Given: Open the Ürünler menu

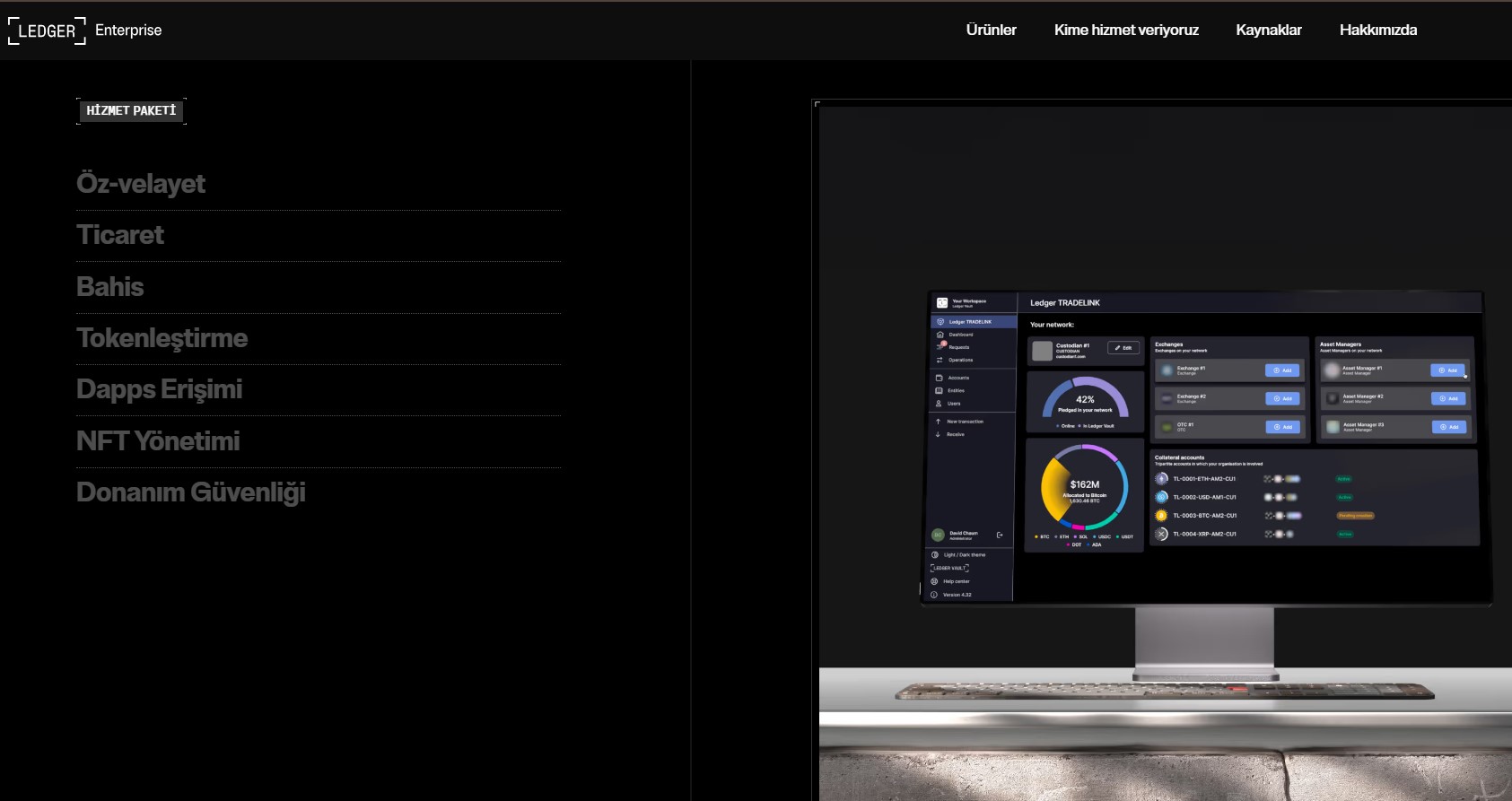Looking at the screenshot, I should (991, 30).
